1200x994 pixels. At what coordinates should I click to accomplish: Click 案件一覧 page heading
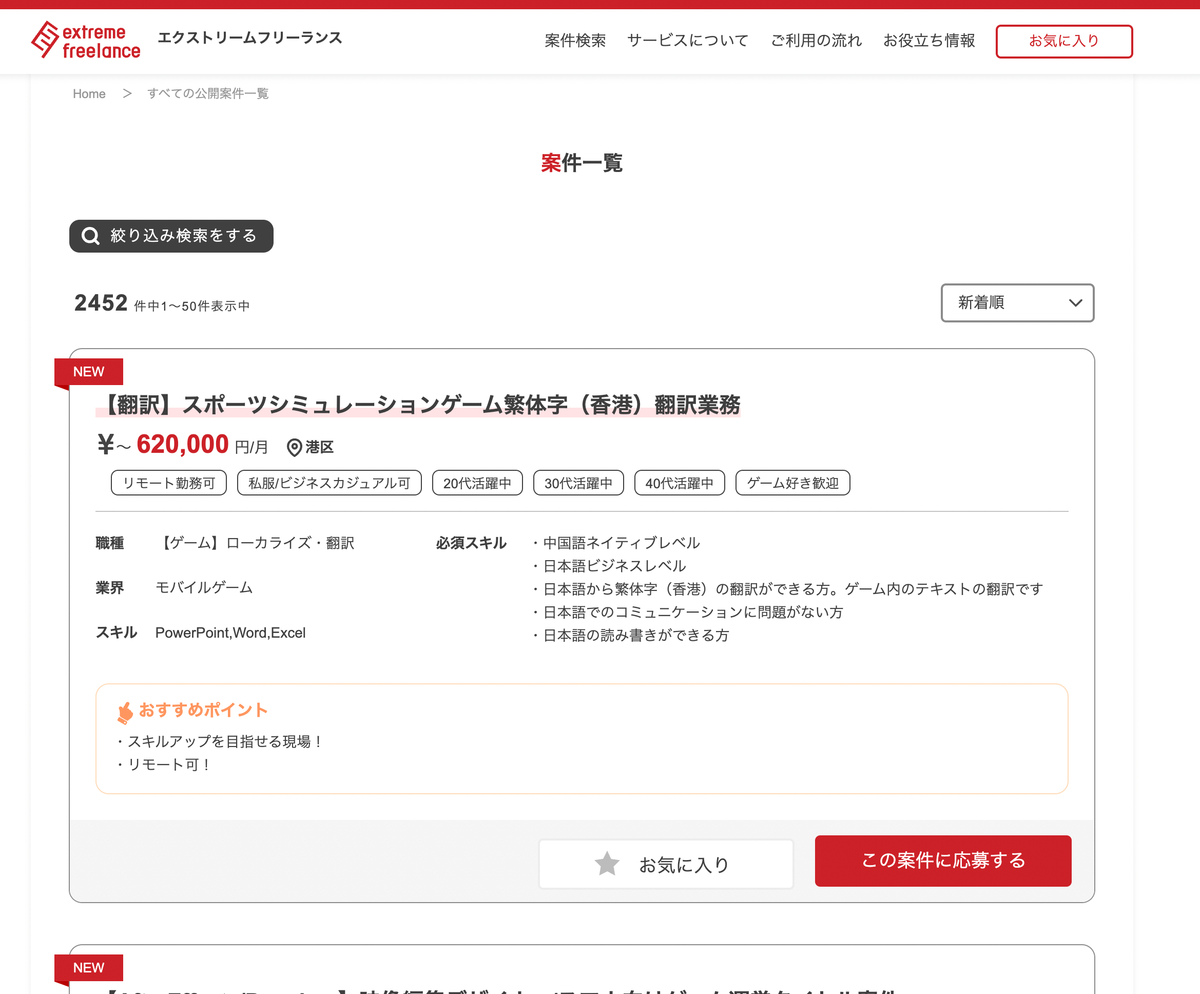pos(582,163)
